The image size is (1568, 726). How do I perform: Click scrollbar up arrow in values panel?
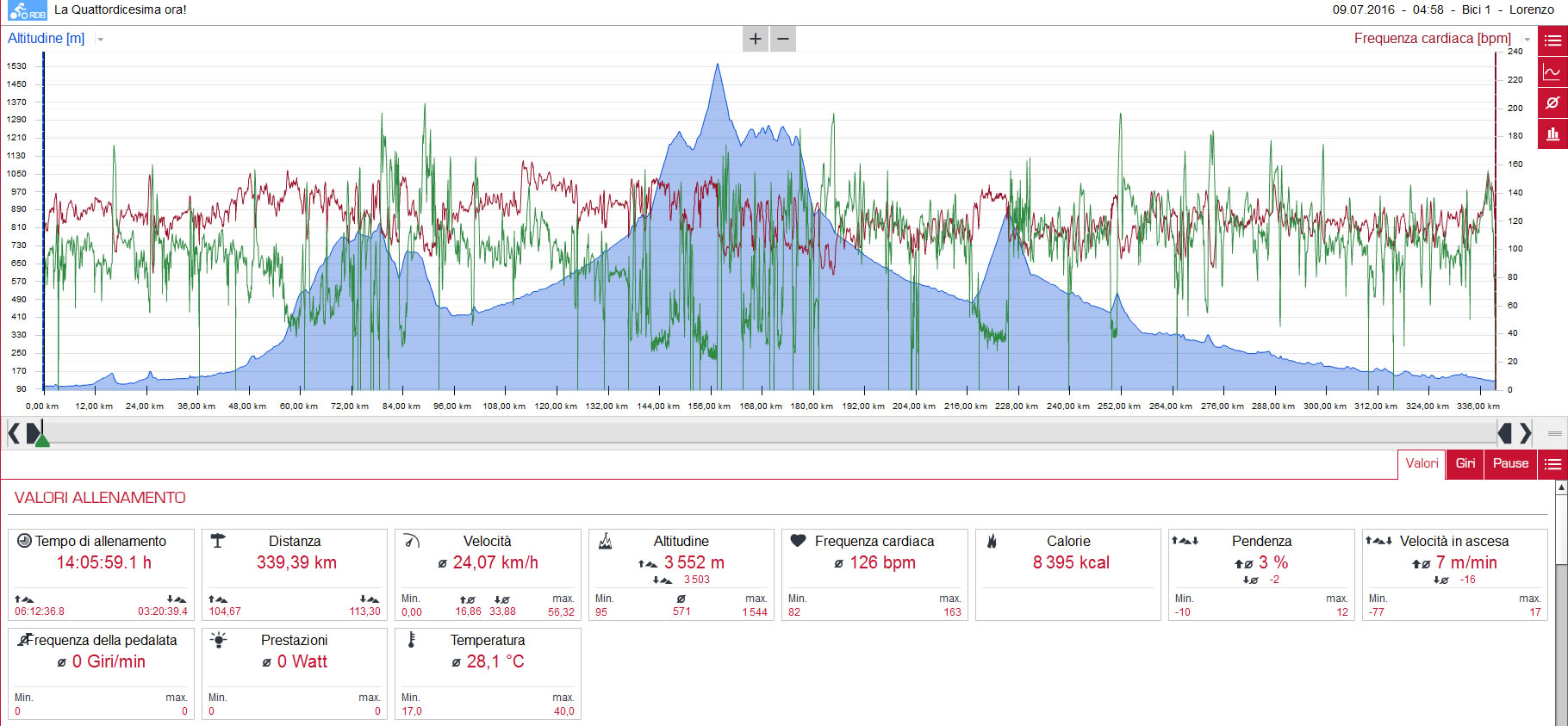1561,487
